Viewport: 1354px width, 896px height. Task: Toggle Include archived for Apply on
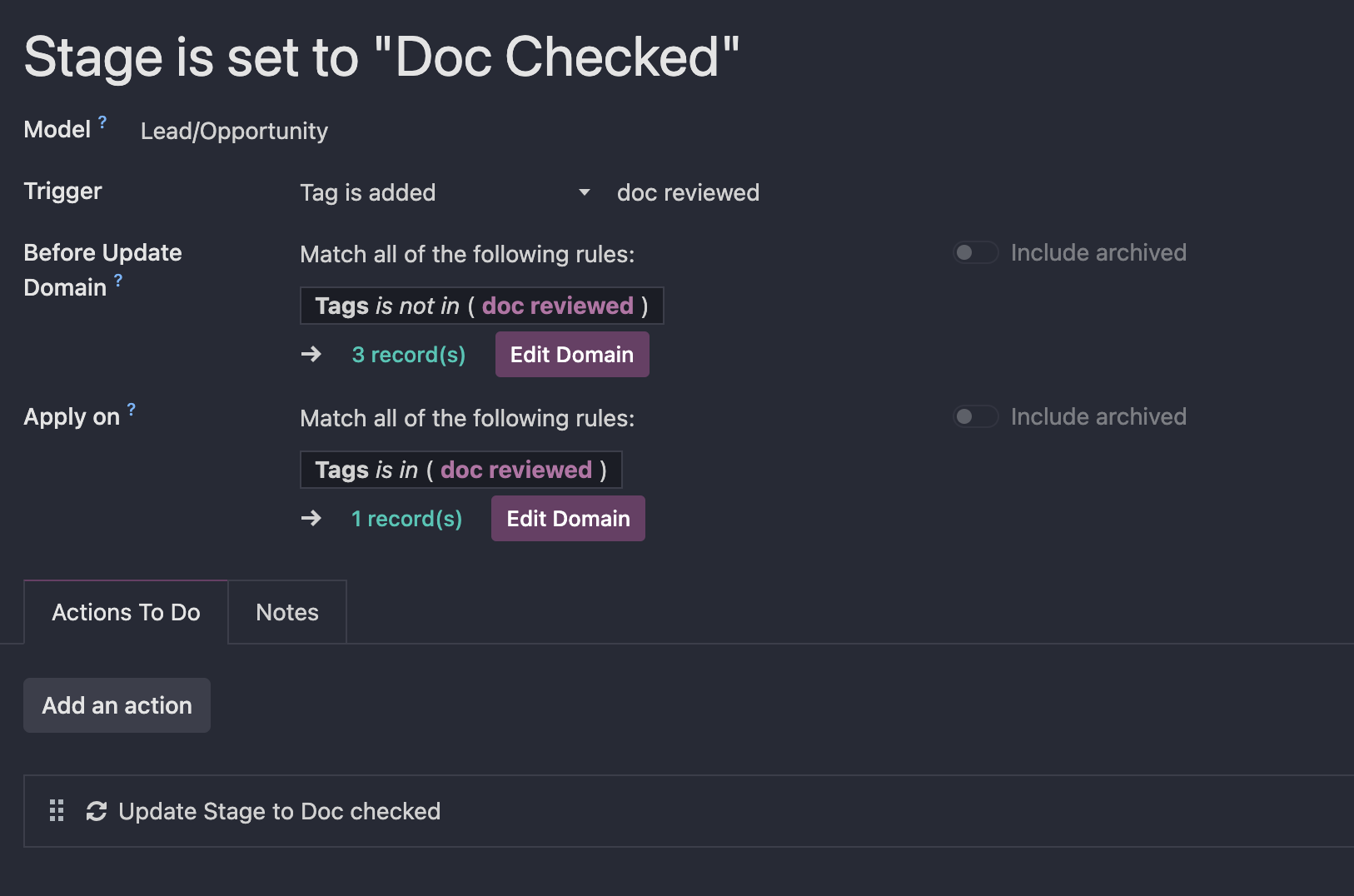point(976,416)
